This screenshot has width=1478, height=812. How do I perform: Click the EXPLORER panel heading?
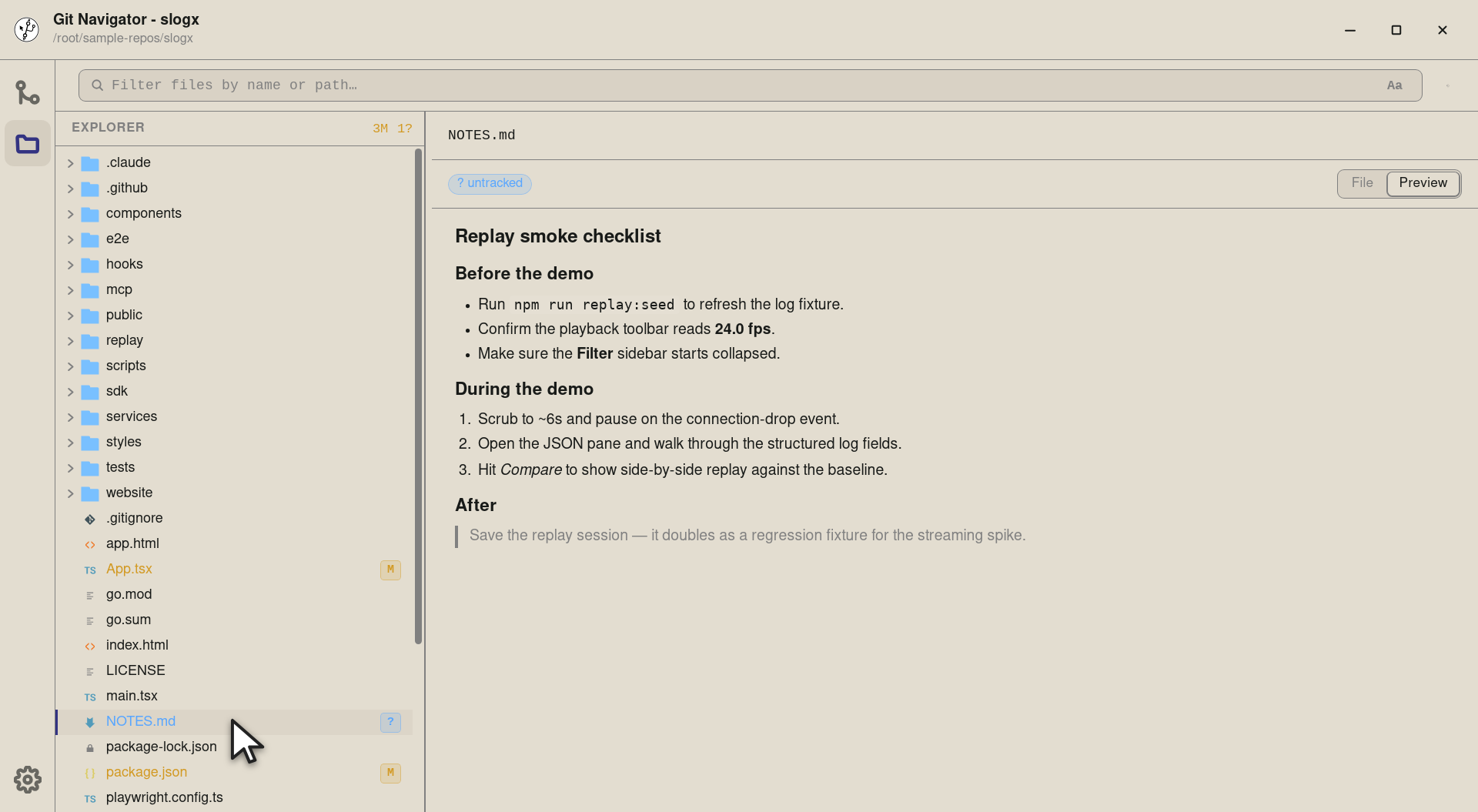[x=108, y=128]
